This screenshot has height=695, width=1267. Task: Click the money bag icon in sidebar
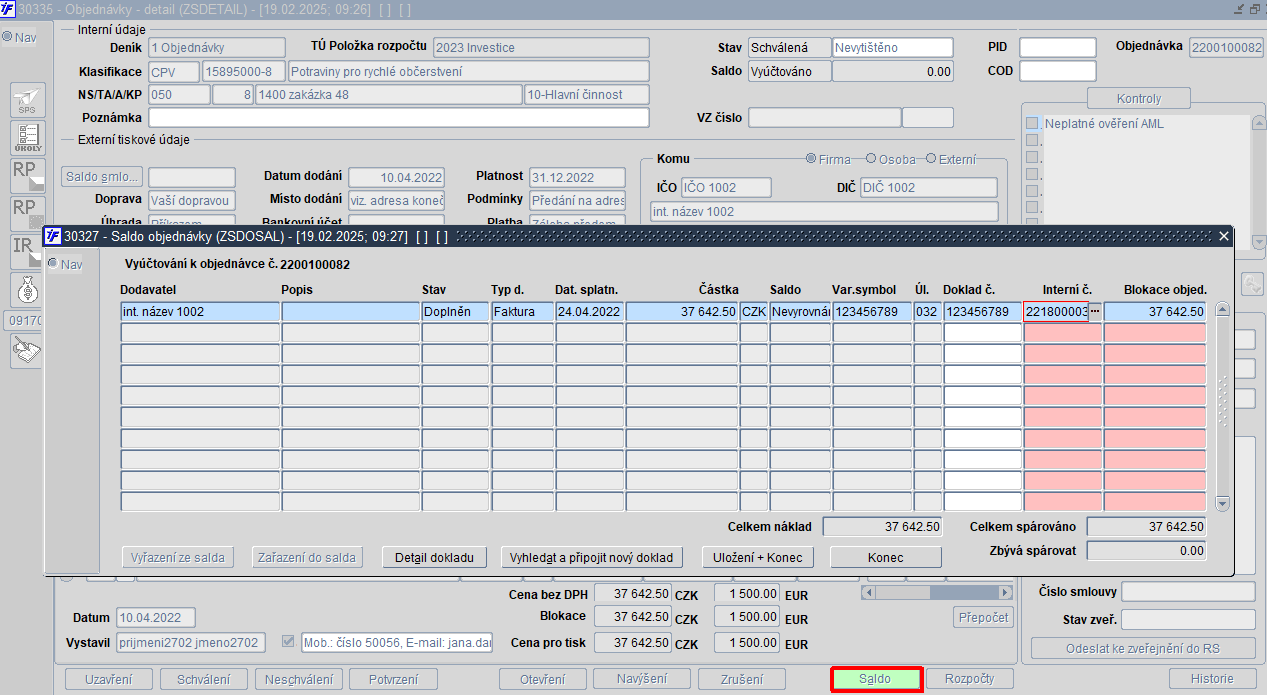pos(27,290)
